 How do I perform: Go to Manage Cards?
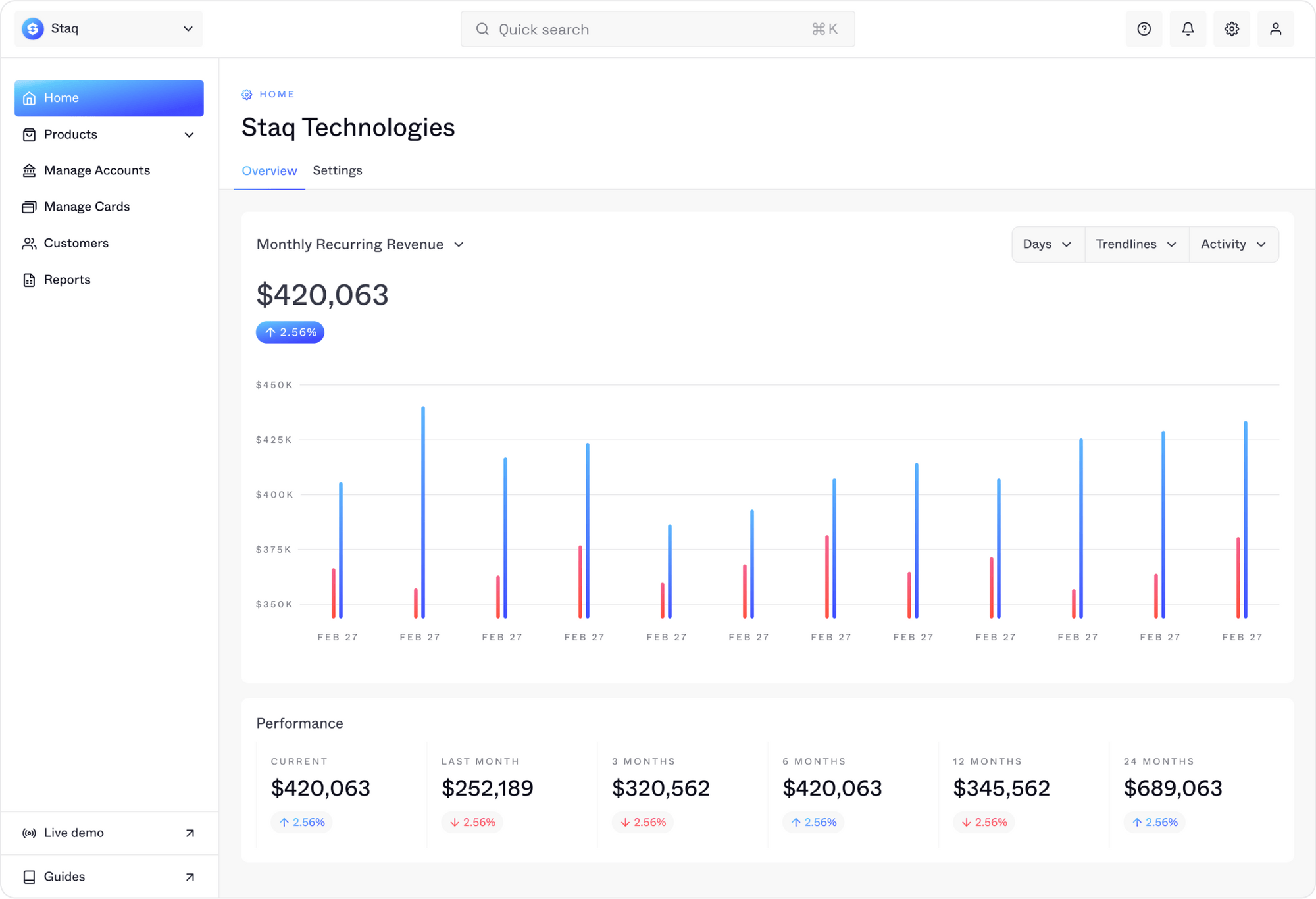tap(109, 207)
